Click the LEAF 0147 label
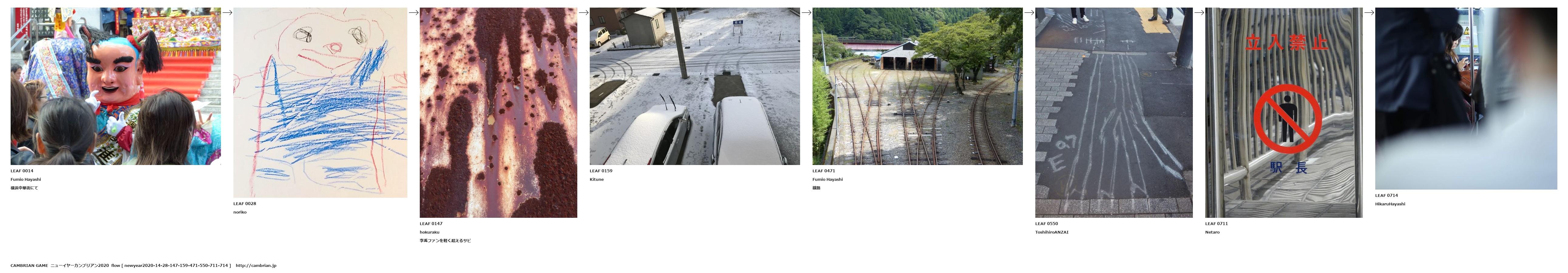This screenshot has width=1568, height=273. pos(431,224)
